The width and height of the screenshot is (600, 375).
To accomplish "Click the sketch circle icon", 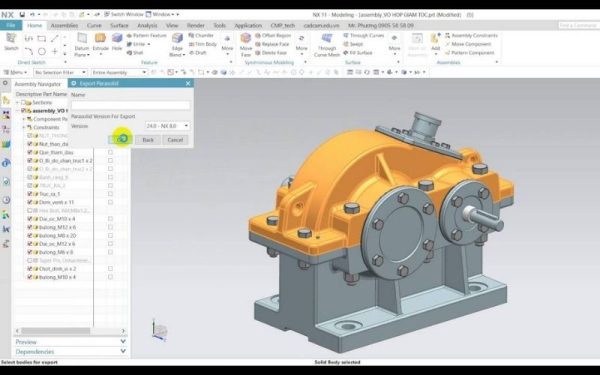I will coord(42,51).
